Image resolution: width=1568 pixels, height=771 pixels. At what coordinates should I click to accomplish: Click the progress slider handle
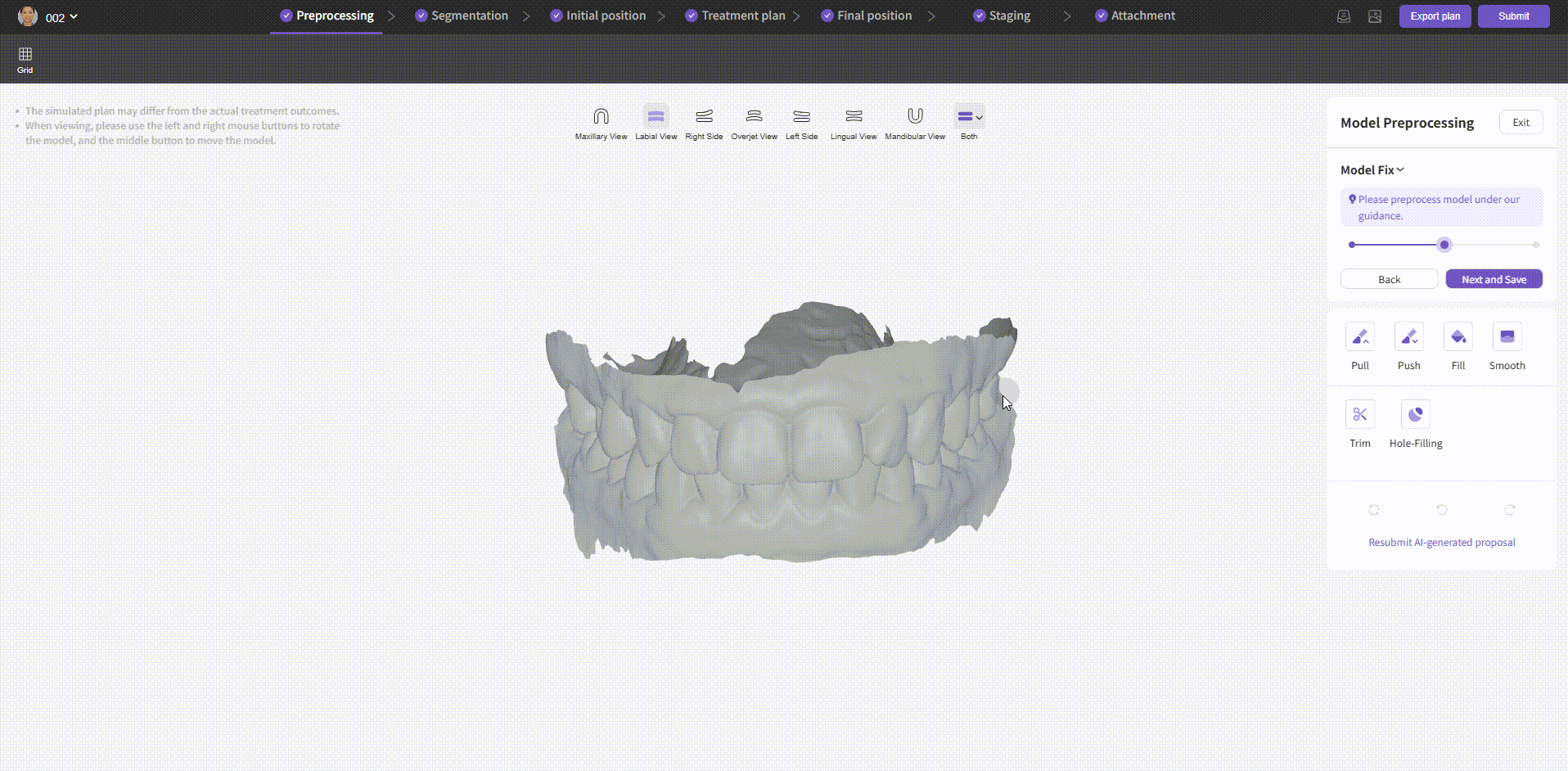[1444, 245]
